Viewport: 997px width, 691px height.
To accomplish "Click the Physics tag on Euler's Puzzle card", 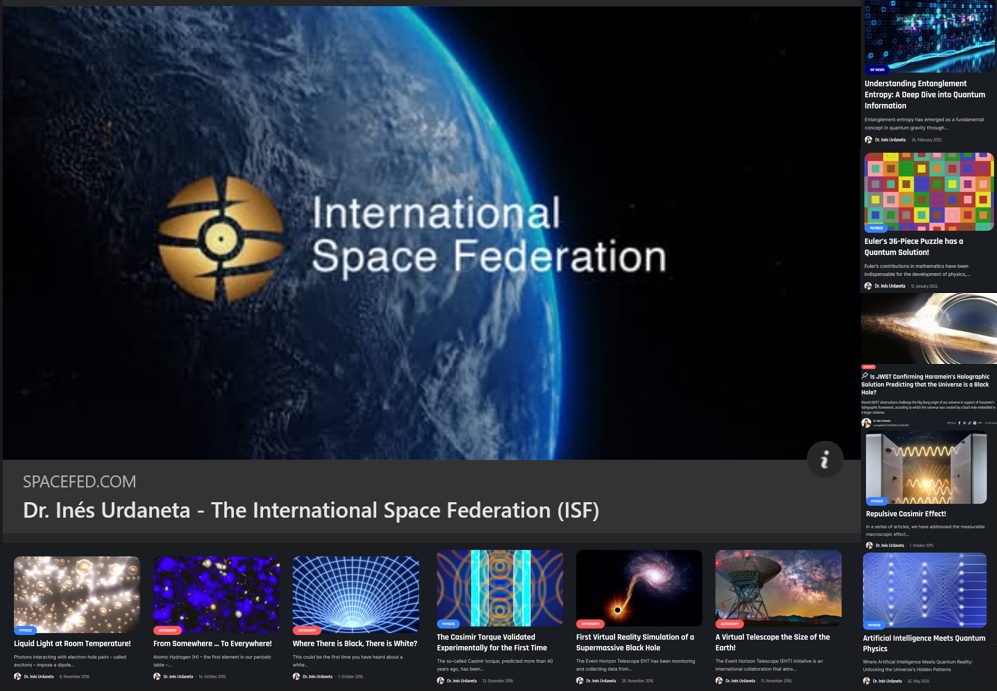I will 876,228.
